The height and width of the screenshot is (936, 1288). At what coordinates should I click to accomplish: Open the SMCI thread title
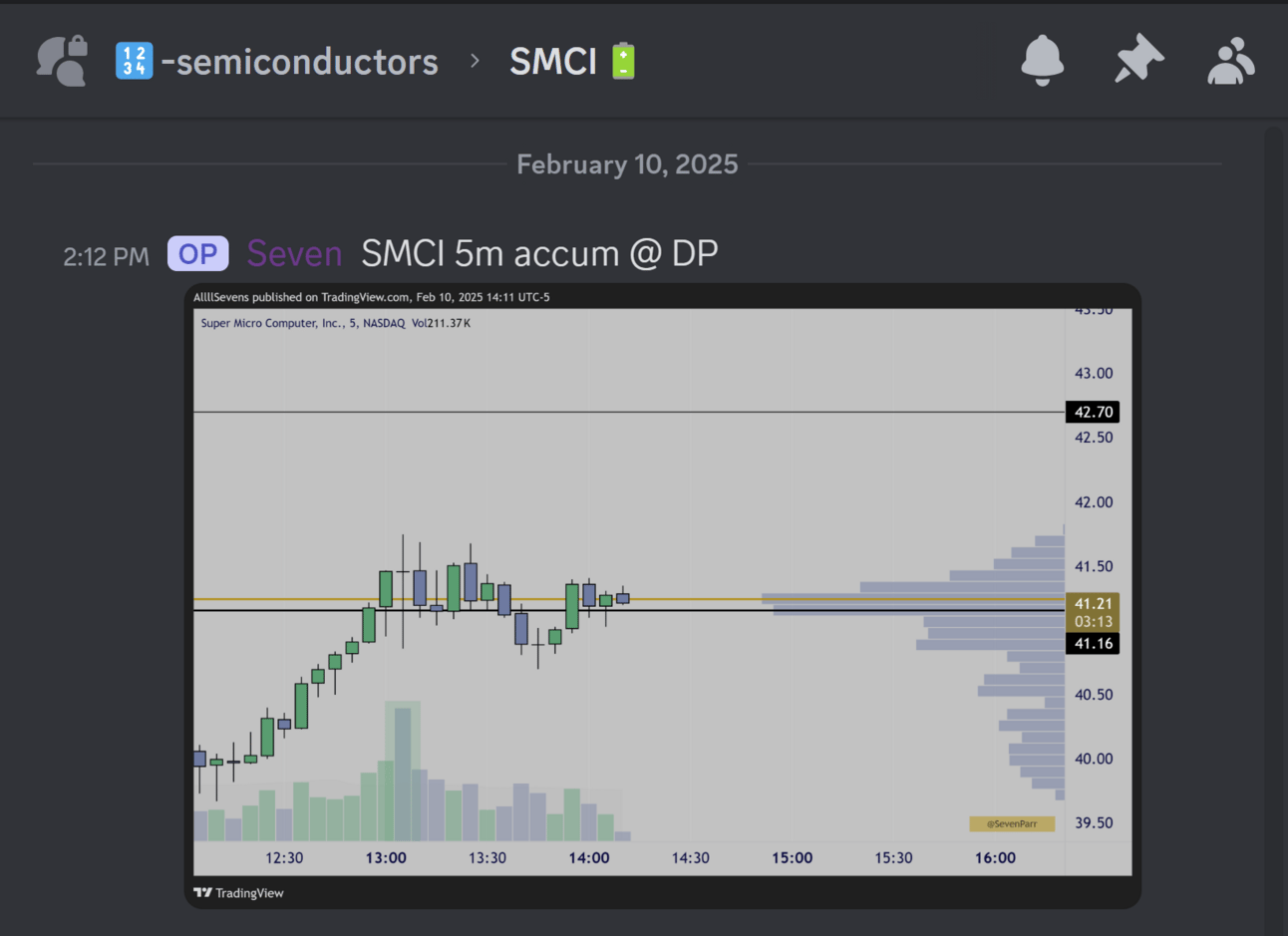pyautogui.click(x=552, y=62)
